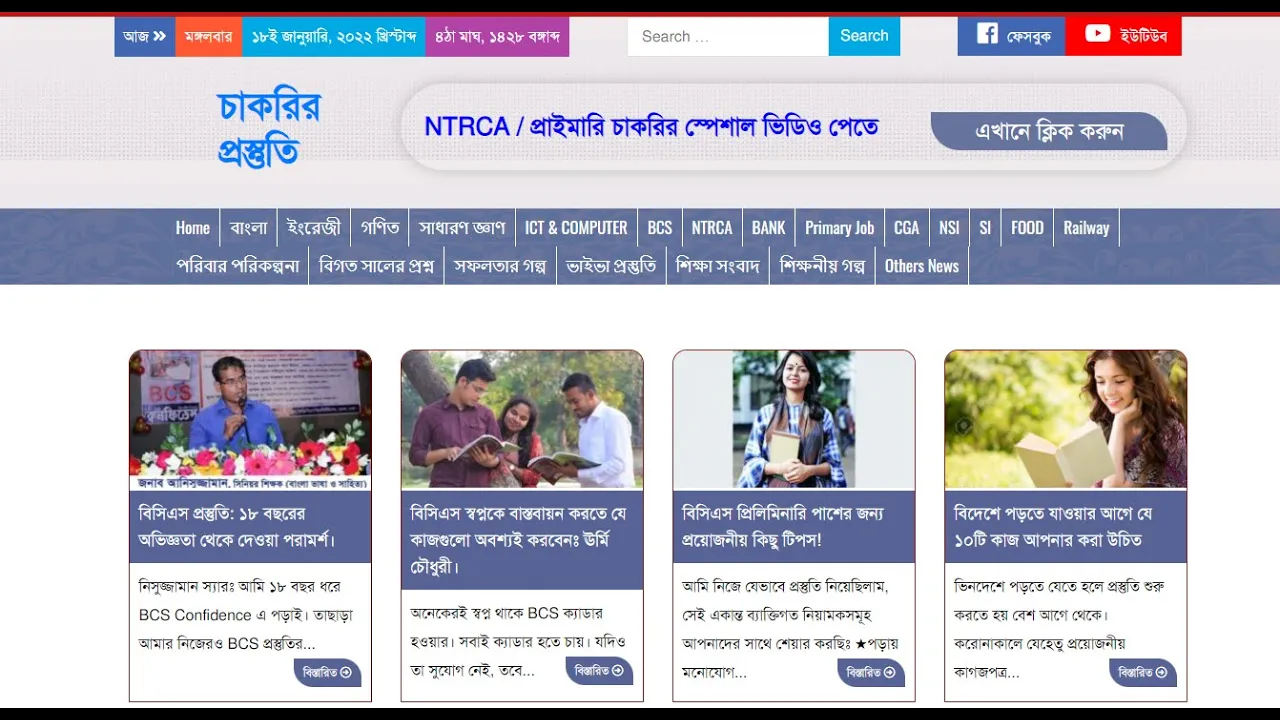Open the ICT & COMPUTER menu
The image size is (1280, 720).
(576, 228)
